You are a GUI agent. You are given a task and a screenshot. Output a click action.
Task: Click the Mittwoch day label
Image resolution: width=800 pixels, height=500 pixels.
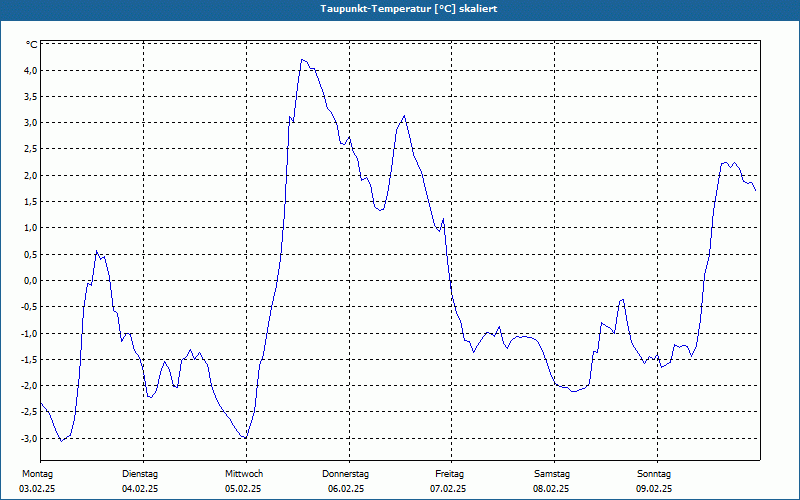pos(244,474)
